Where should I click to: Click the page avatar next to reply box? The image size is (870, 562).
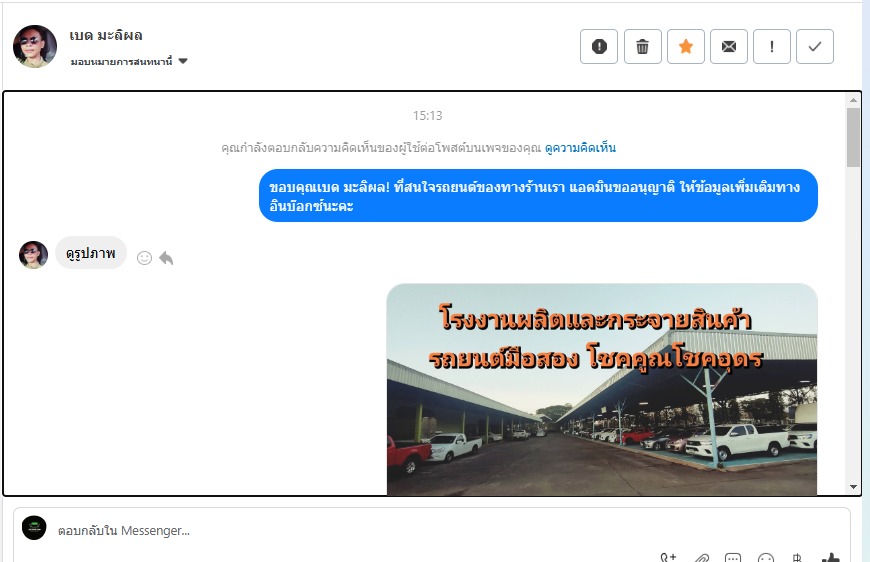34,528
